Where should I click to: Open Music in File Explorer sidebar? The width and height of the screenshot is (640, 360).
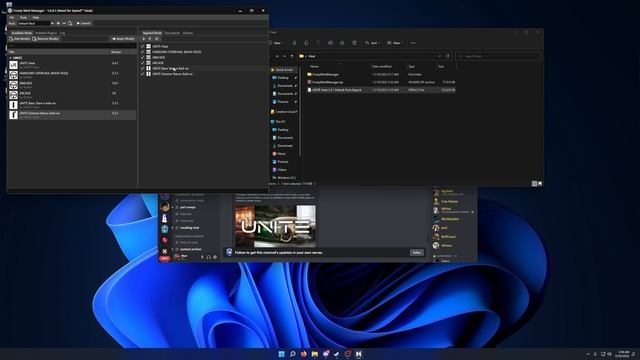(281, 153)
